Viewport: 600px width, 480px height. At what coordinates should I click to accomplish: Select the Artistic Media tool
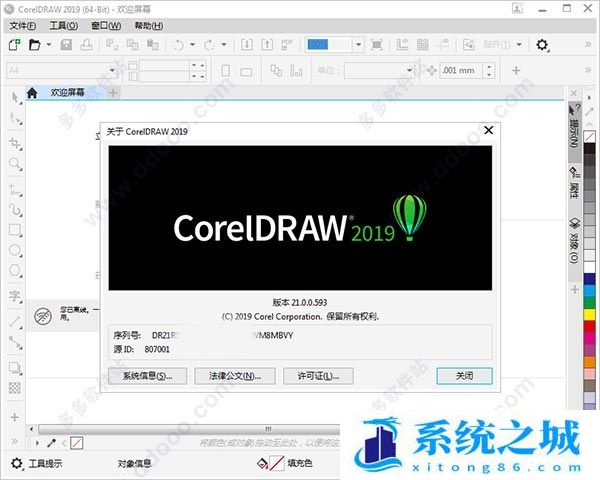pos(15,210)
